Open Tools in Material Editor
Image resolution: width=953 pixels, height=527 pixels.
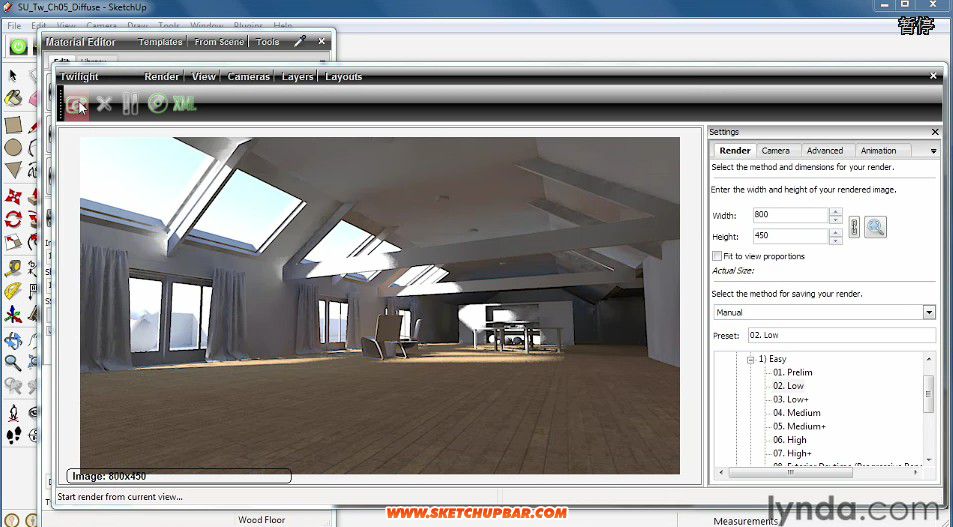click(x=267, y=42)
